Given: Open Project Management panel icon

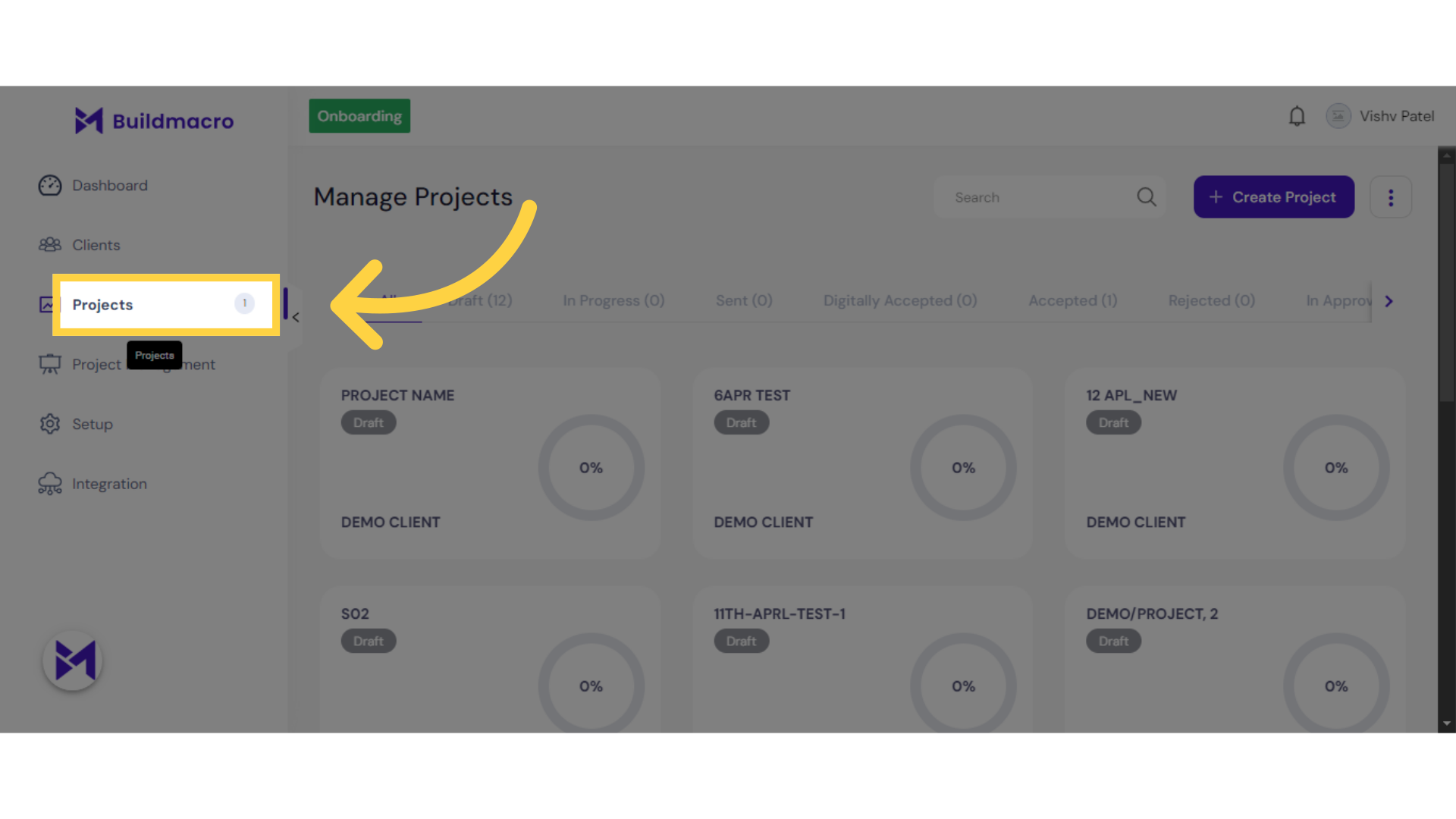Looking at the screenshot, I should 50,363.
